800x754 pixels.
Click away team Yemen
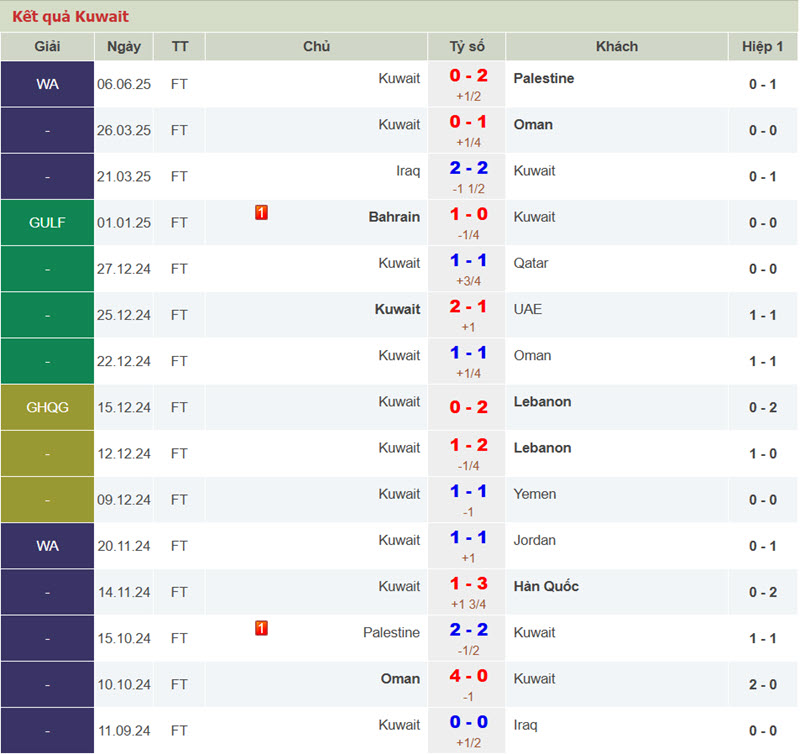(x=535, y=494)
